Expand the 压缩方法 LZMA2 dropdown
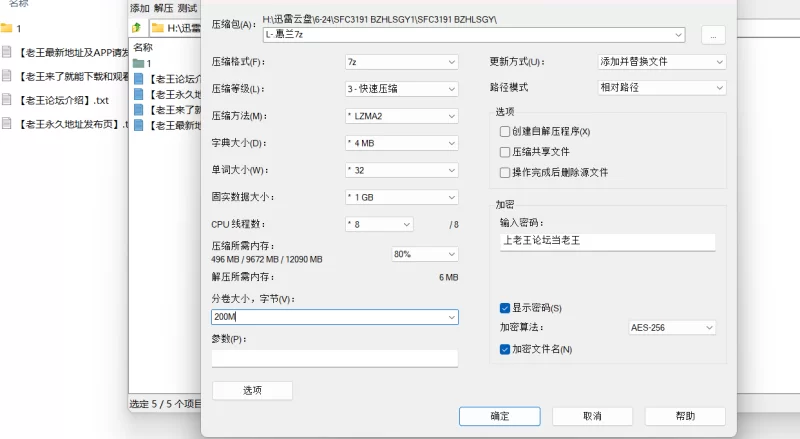The width and height of the screenshot is (800, 439). (x=402, y=116)
